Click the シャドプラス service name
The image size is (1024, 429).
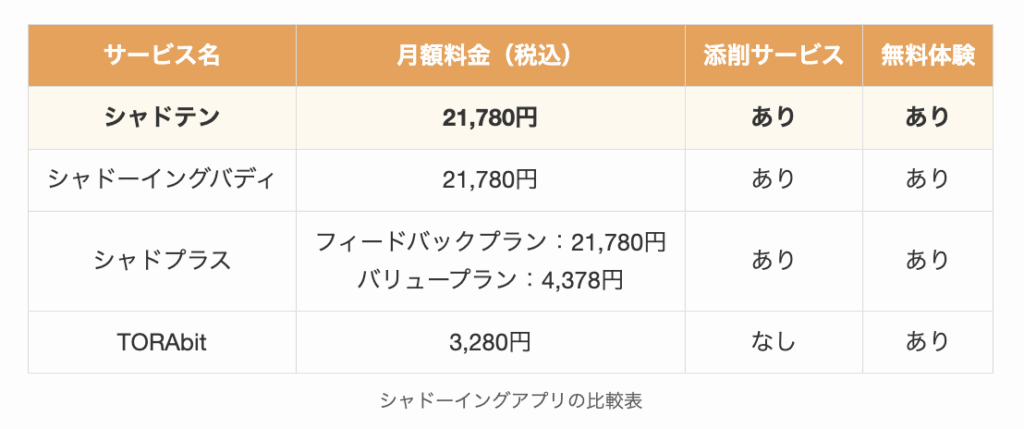coord(162,261)
